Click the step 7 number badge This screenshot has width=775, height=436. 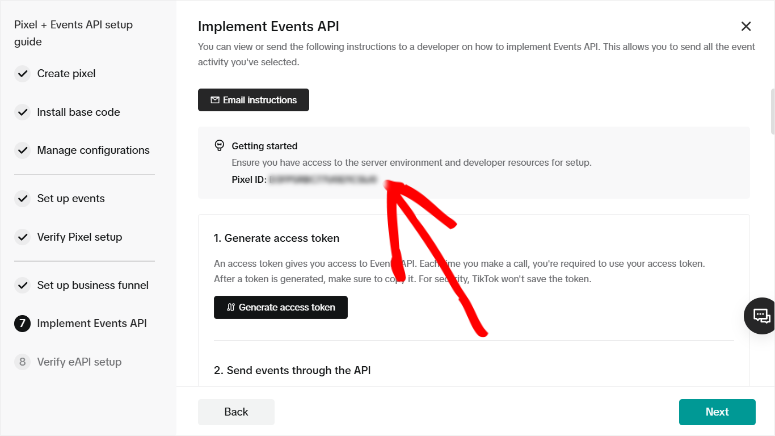[x=22, y=323]
